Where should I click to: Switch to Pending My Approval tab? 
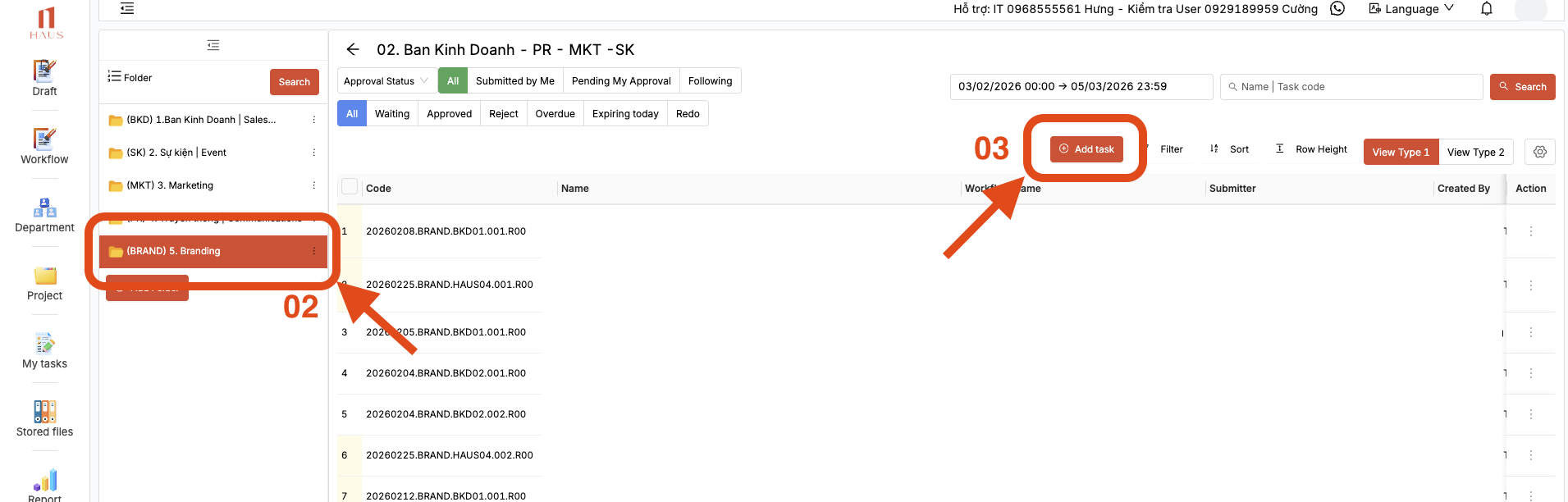coord(620,81)
